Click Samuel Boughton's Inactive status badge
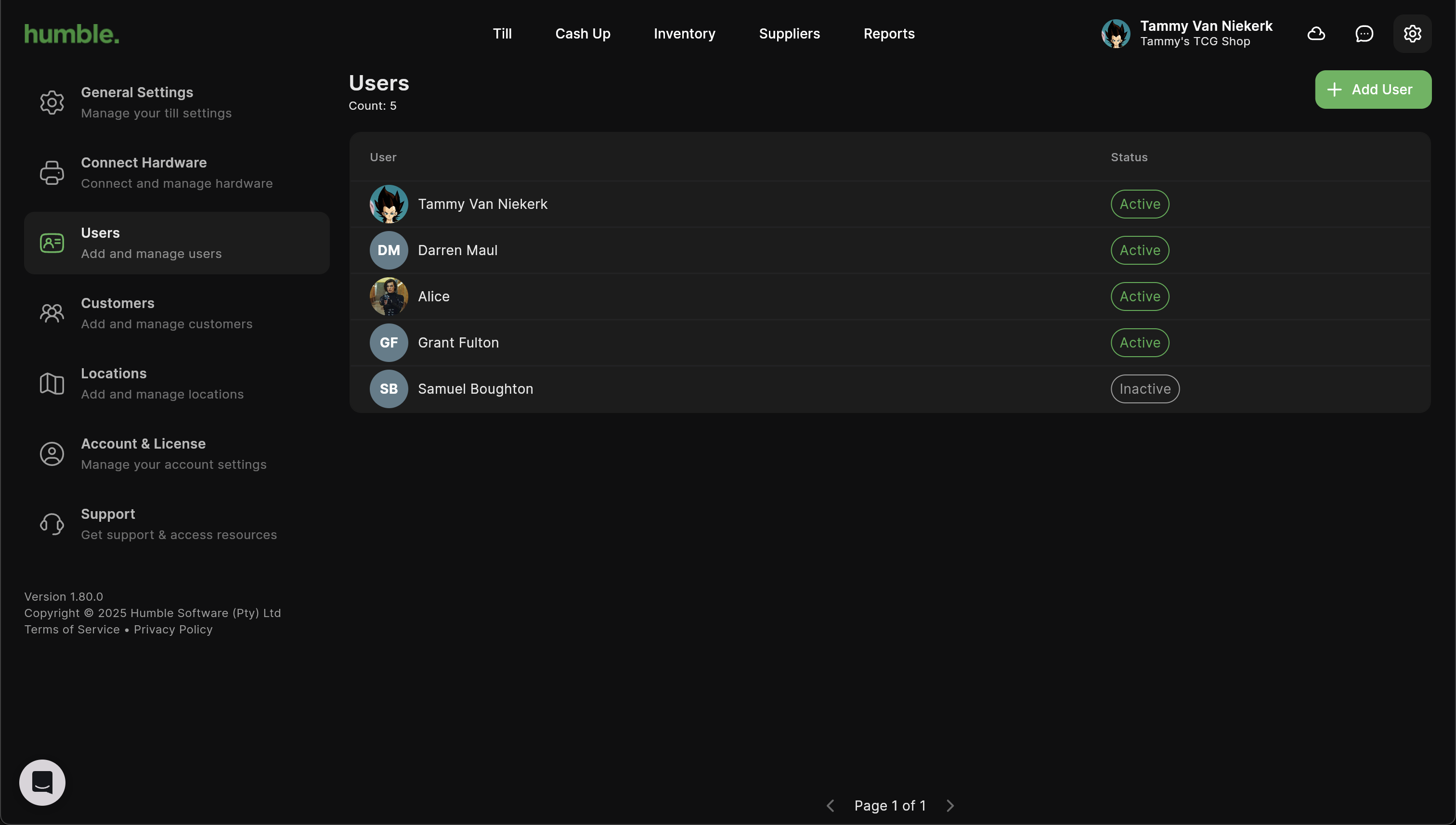The height and width of the screenshot is (825, 1456). coord(1144,389)
